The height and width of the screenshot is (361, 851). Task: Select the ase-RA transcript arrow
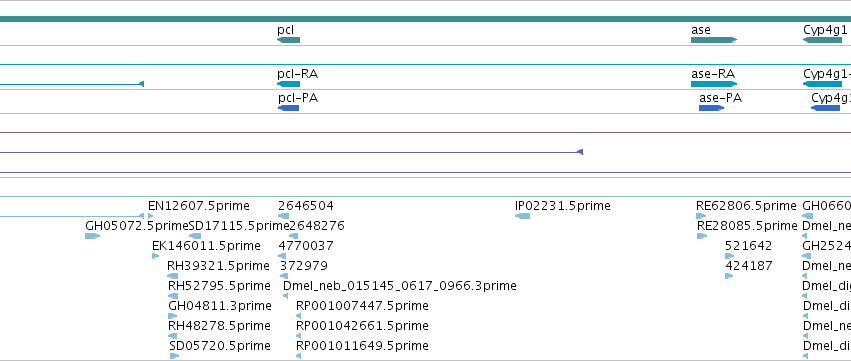point(714,84)
